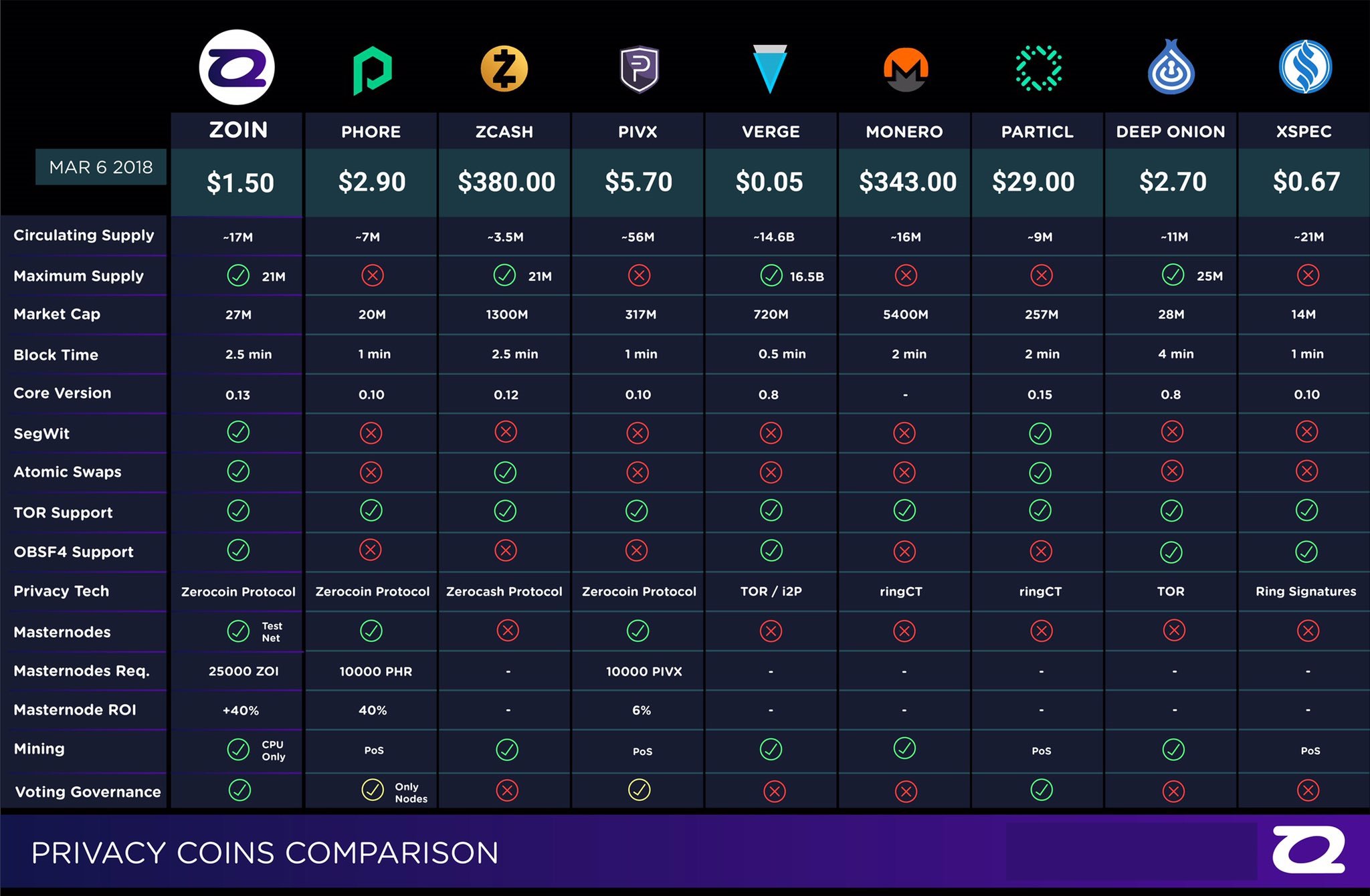The image size is (1370, 896).
Task: Click PIVX's green Masternodes checkmark
Action: pos(638,631)
